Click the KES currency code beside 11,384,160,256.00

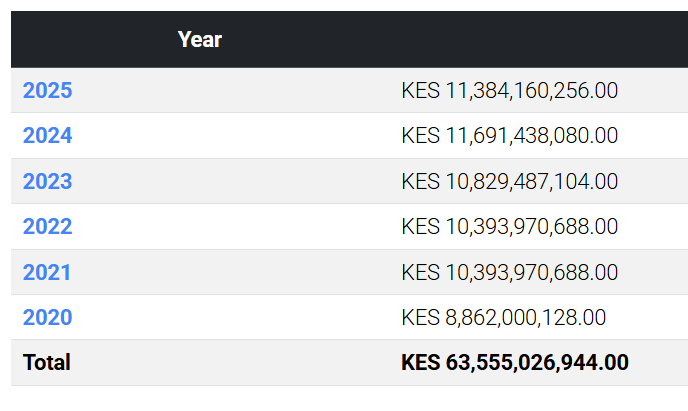coord(420,91)
